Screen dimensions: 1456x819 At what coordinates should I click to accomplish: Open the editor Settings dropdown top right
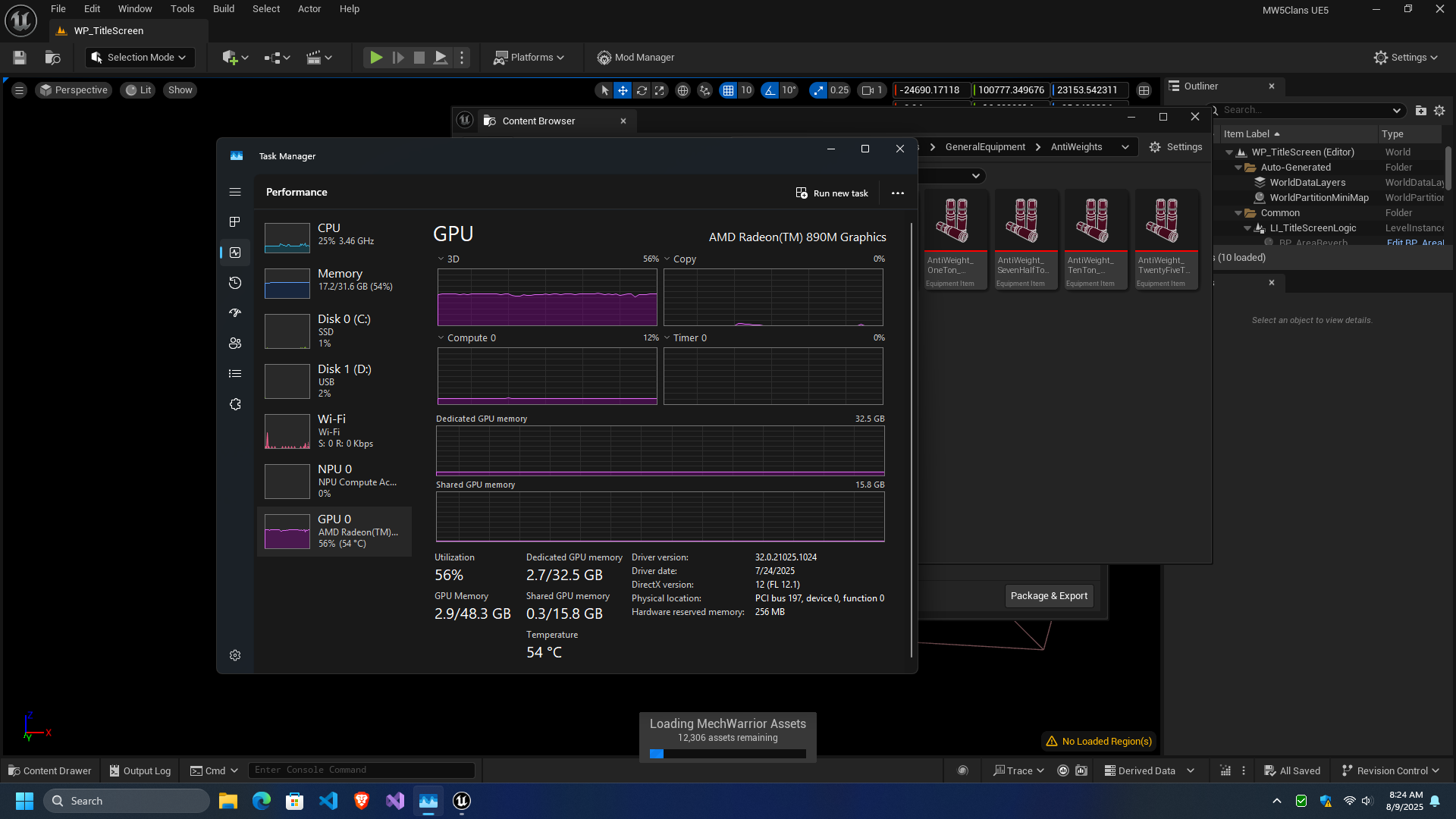pos(1406,58)
